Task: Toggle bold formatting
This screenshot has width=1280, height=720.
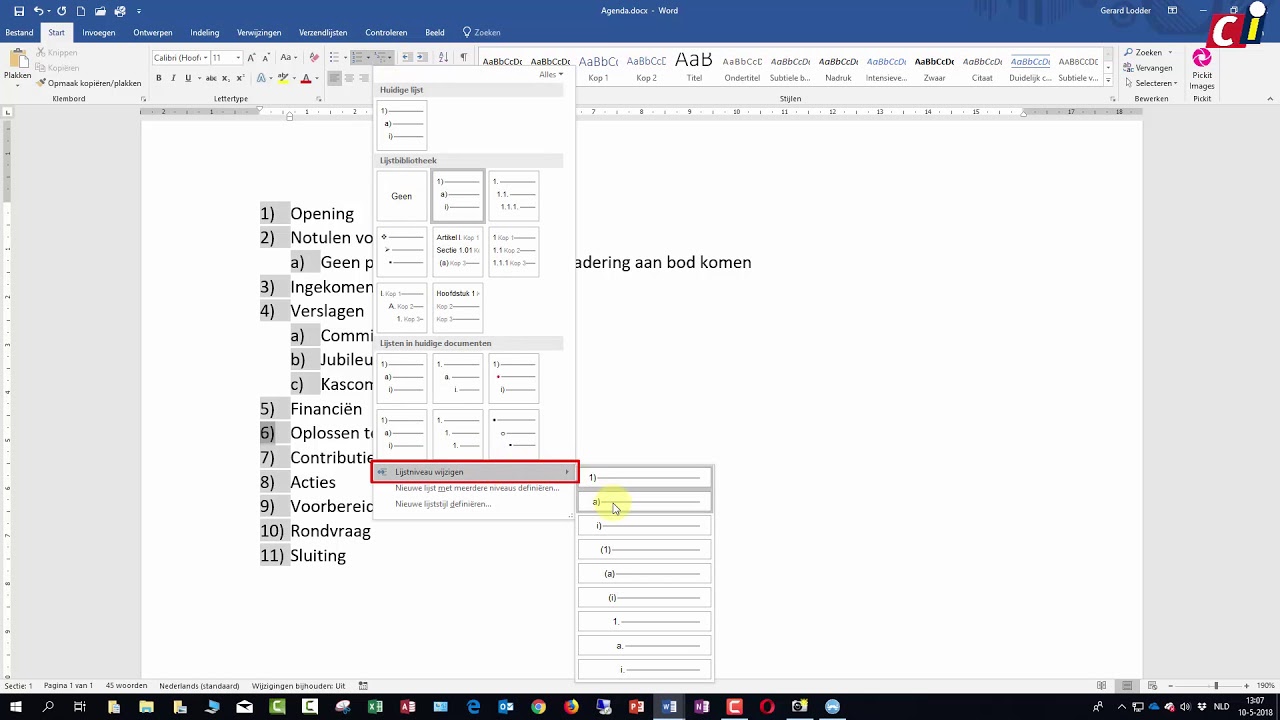Action: point(158,78)
